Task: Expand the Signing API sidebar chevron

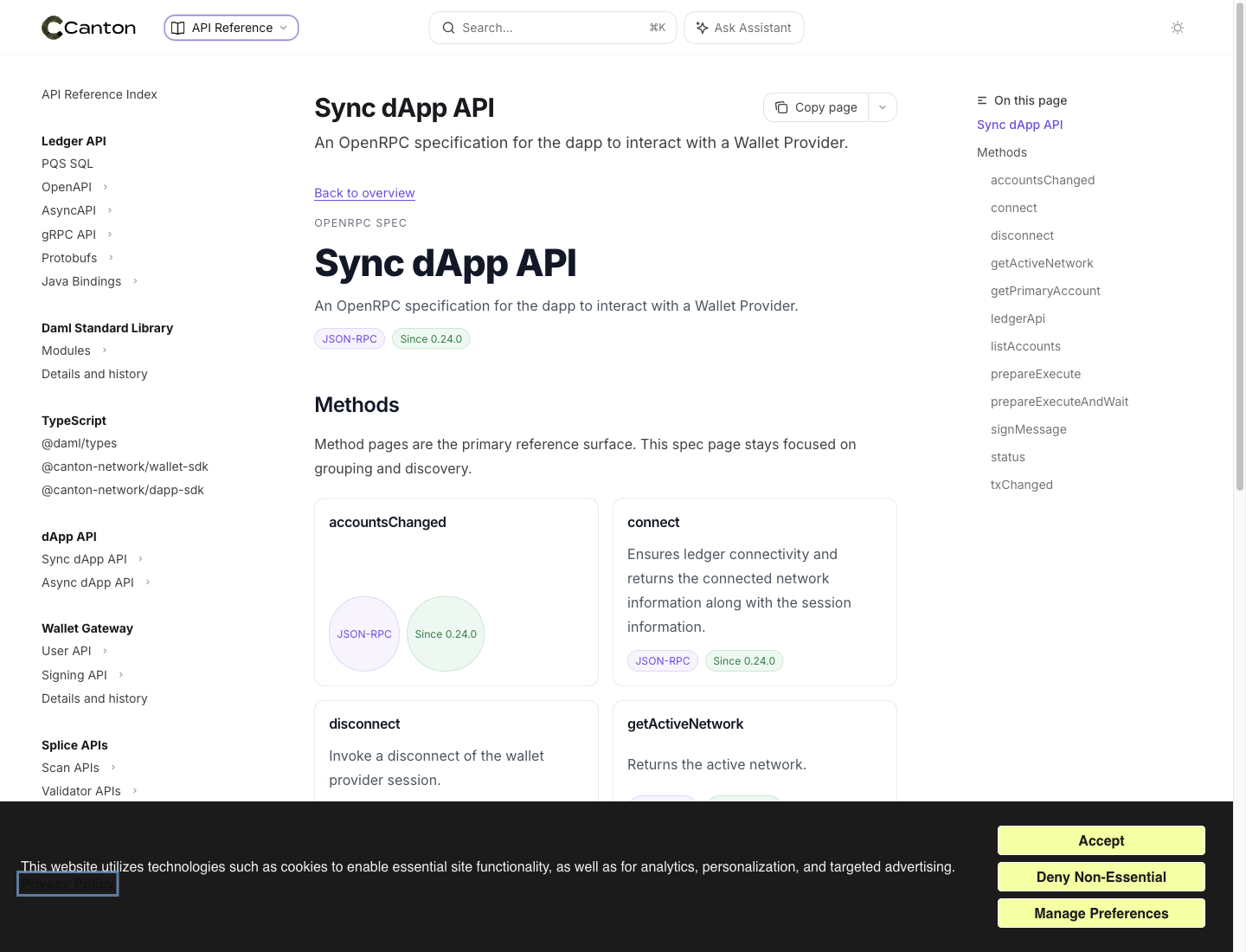Action: click(121, 675)
